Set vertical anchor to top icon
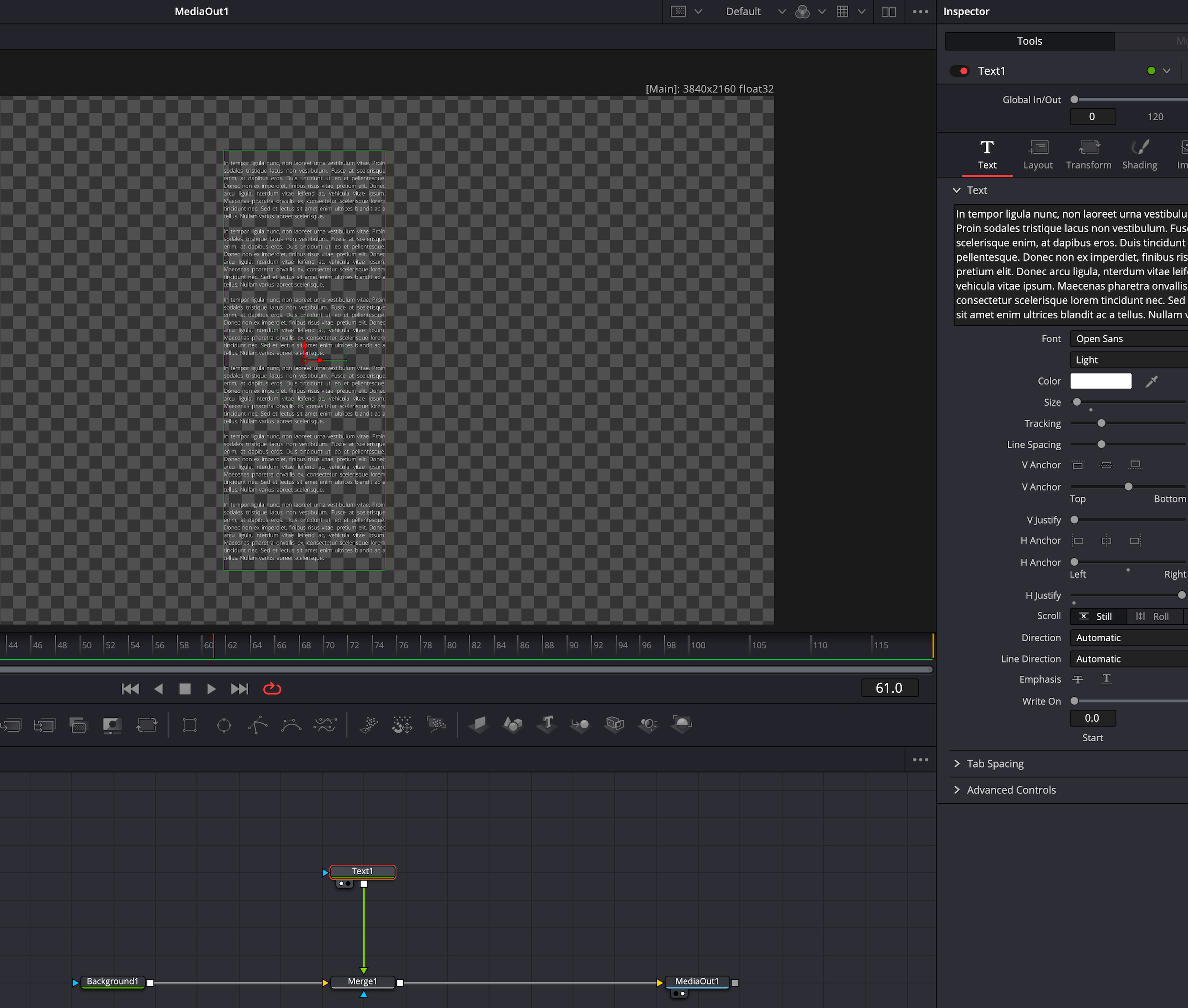This screenshot has width=1188, height=1008. pyautogui.click(x=1078, y=465)
